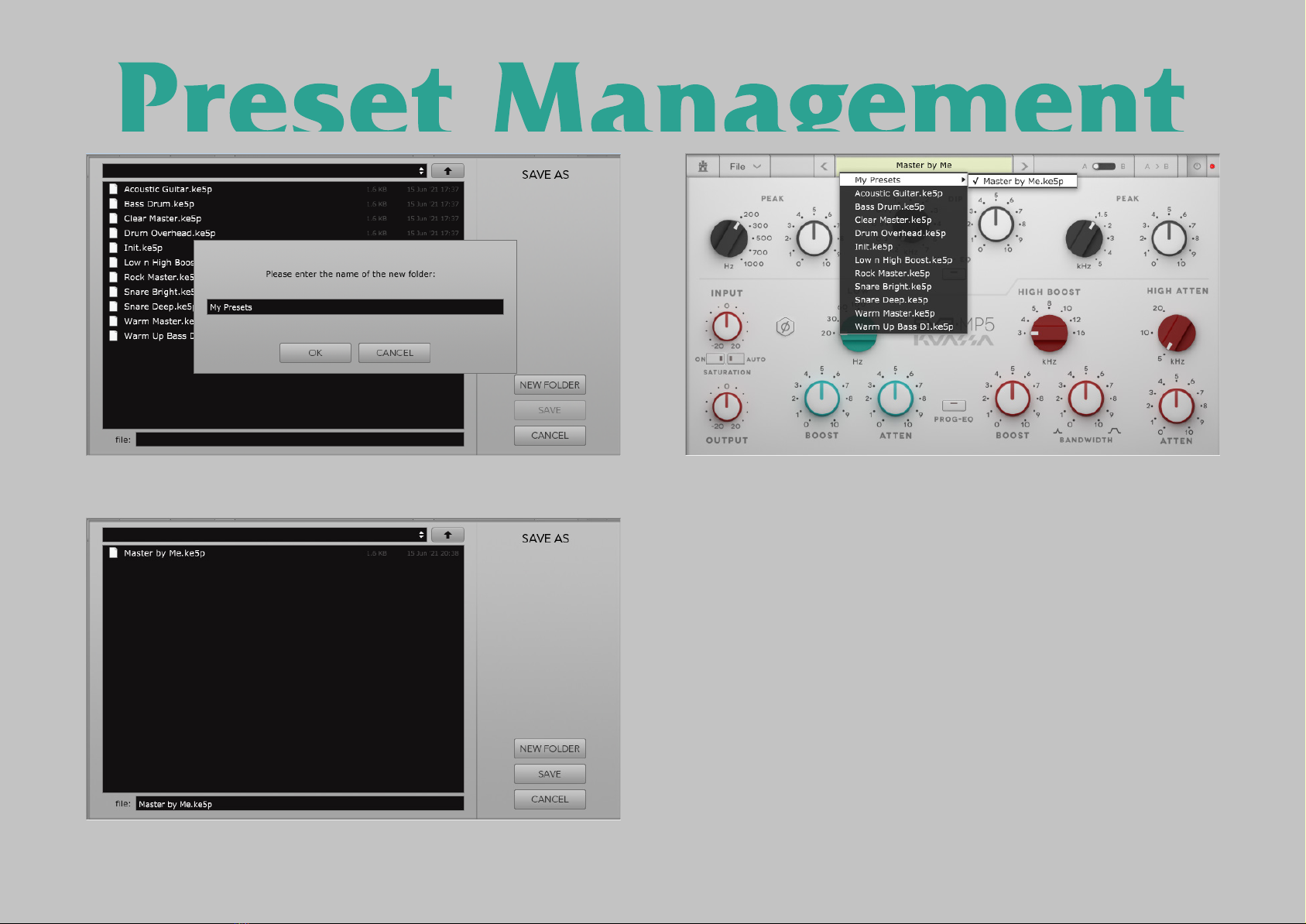Screen dimensions: 1306x924
Task: Click the teal ATTEN knob
Action: pos(896,399)
